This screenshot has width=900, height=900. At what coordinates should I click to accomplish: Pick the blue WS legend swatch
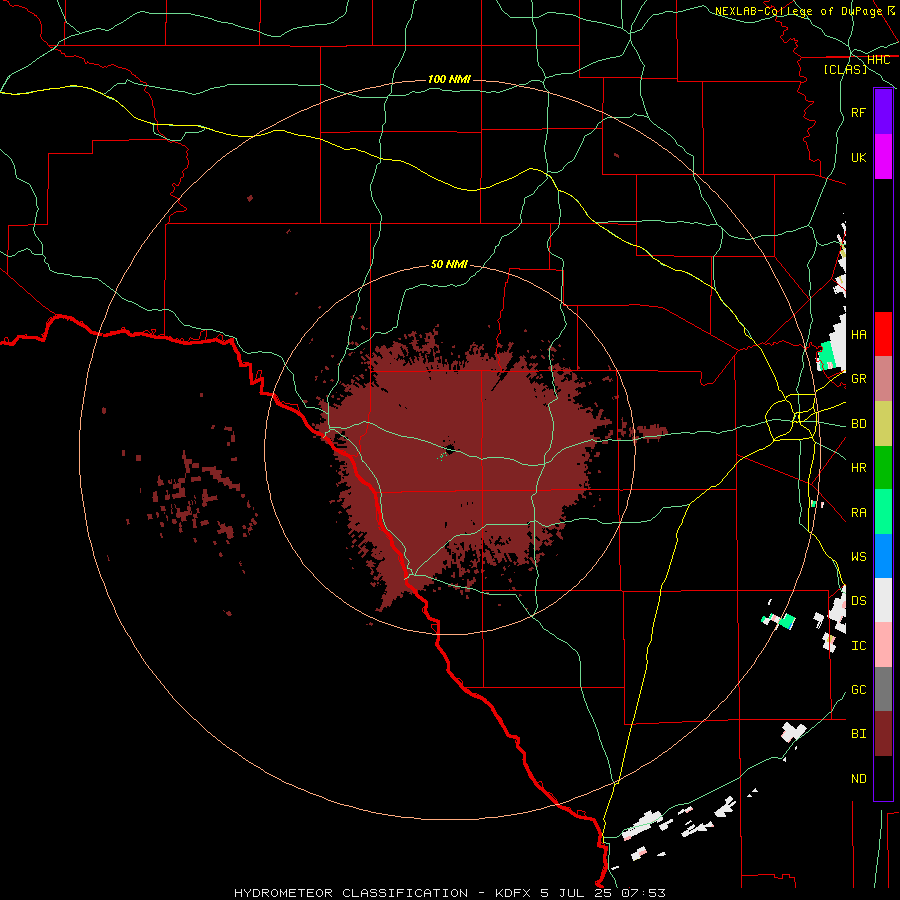click(x=883, y=556)
